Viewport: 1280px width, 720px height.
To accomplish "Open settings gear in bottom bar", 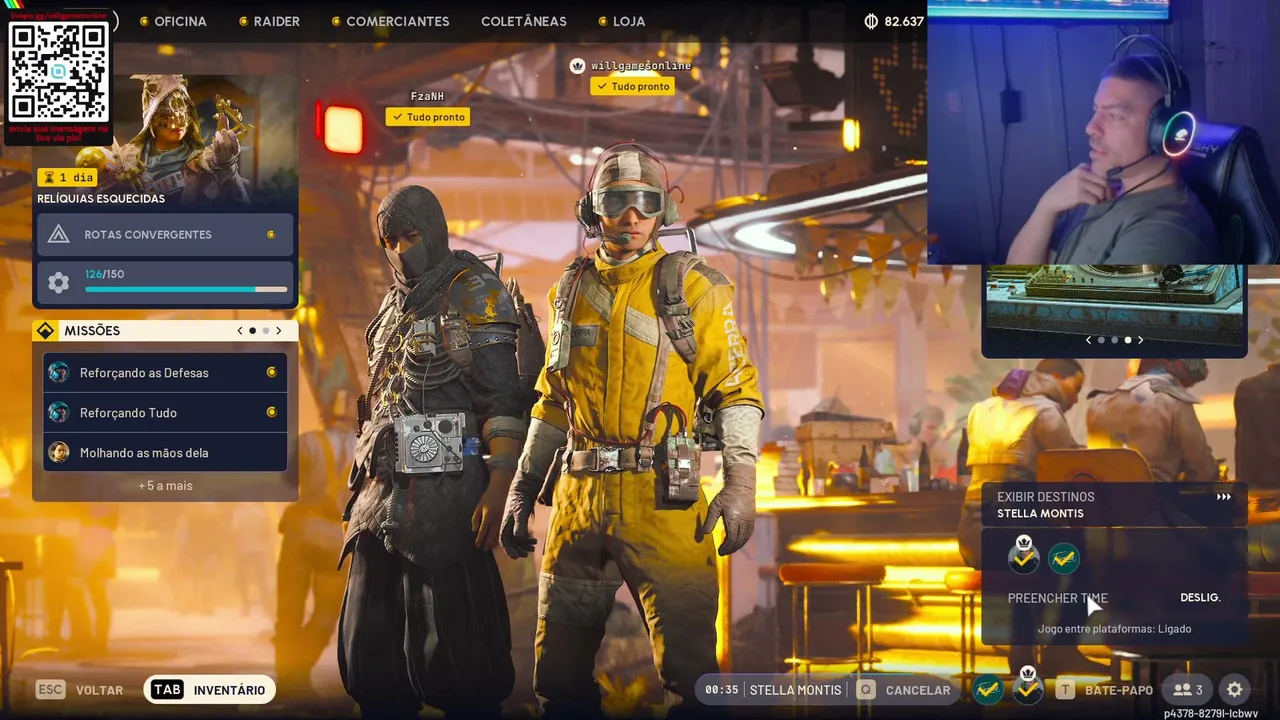I will coord(1235,690).
